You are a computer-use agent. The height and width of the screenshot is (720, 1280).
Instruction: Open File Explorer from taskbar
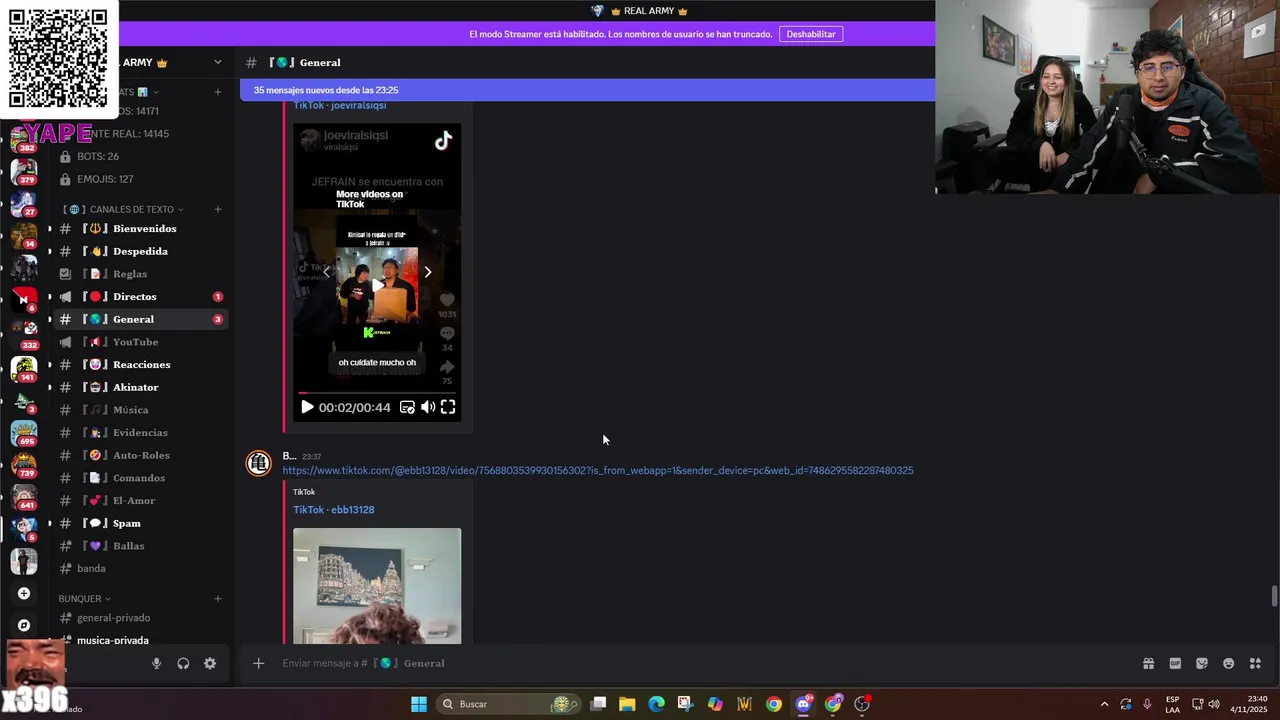(627, 704)
